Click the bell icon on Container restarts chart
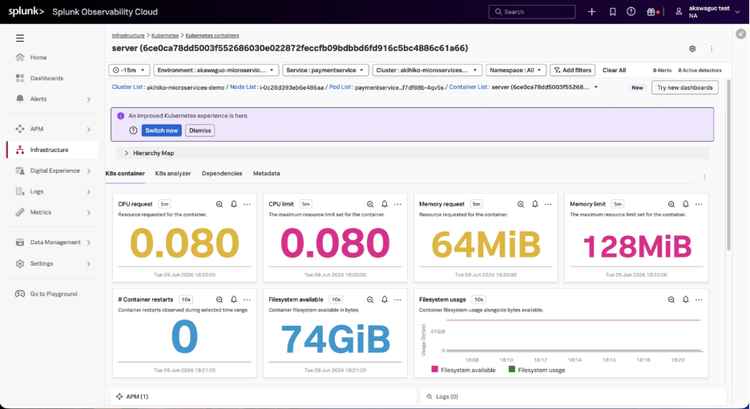The width and height of the screenshot is (750, 409). (x=234, y=299)
